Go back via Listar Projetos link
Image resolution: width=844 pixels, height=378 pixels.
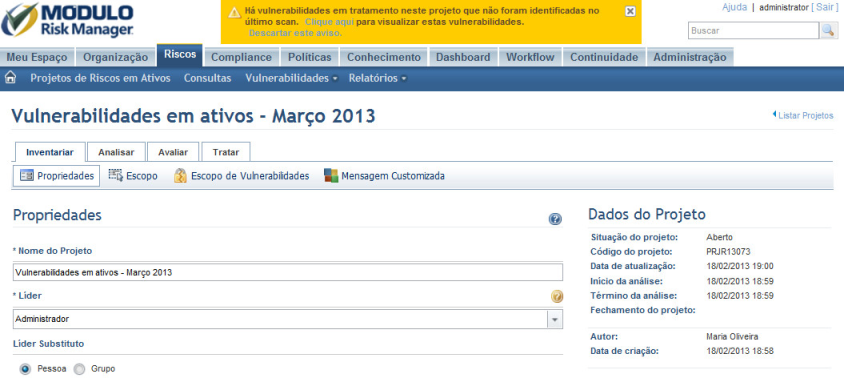803,115
